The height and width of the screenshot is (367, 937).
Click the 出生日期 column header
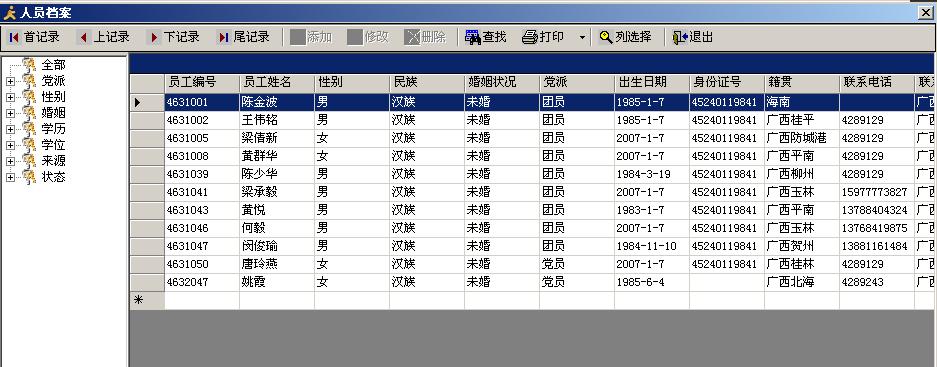coord(652,83)
